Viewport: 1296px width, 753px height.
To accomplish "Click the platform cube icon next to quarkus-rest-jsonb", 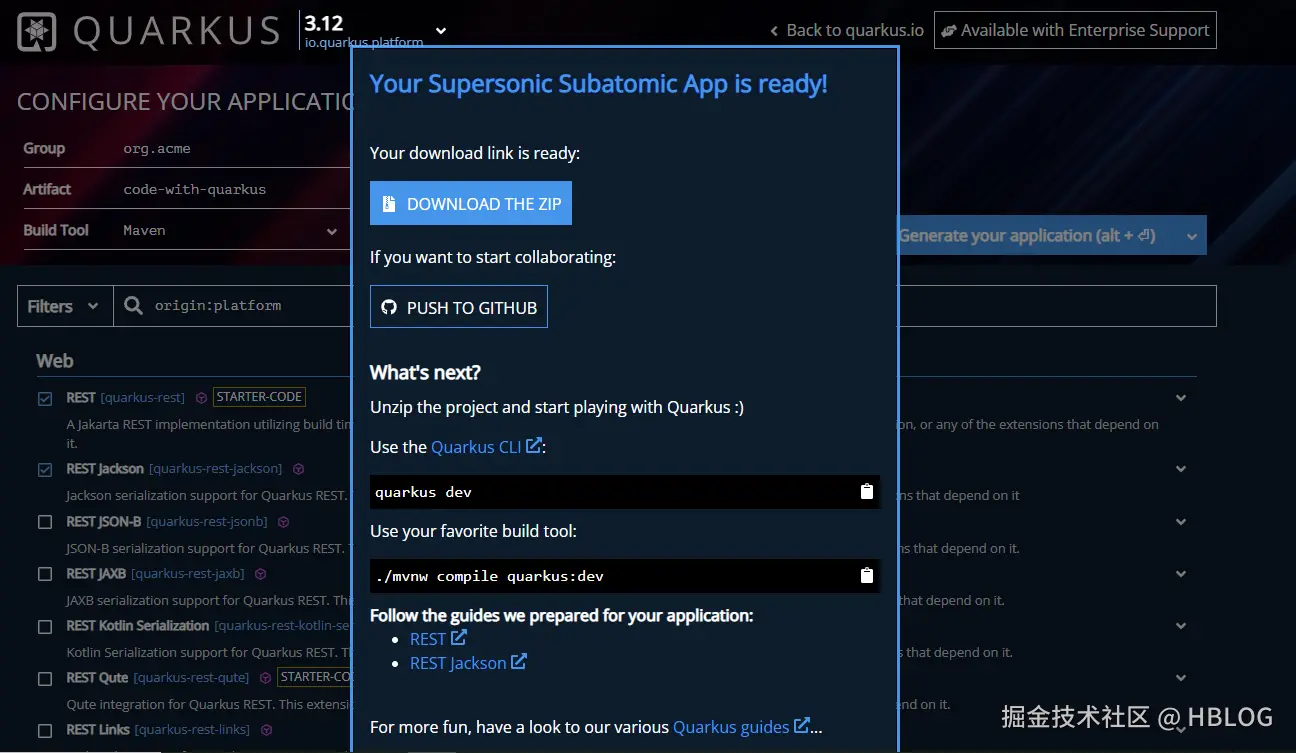I will [x=283, y=522].
